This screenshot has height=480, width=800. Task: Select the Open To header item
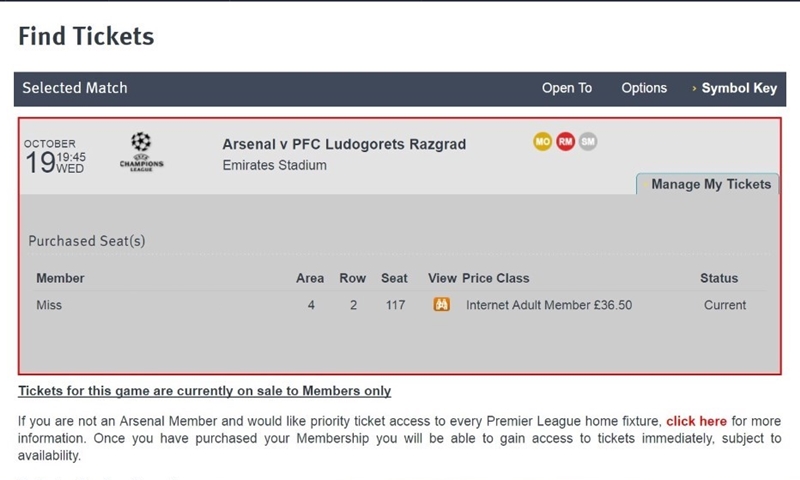pyautogui.click(x=567, y=88)
